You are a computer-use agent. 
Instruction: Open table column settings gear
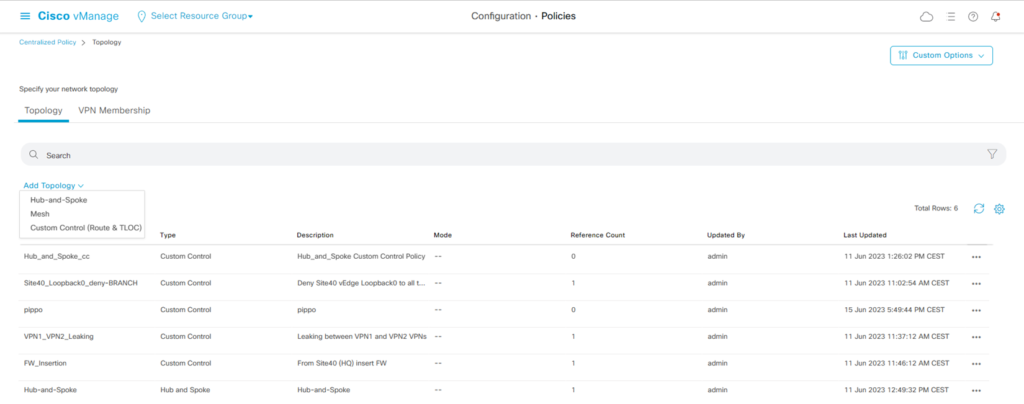(998, 208)
